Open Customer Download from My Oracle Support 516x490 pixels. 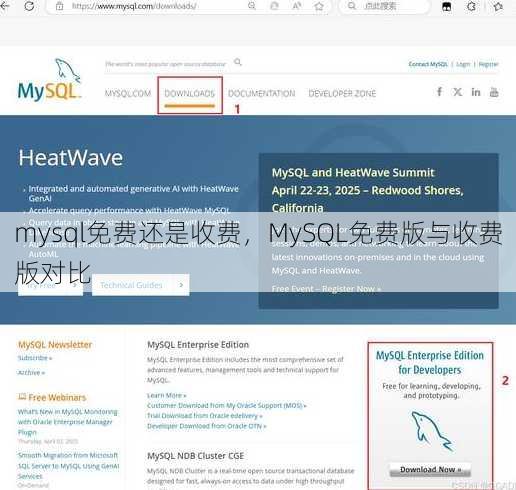coord(227,406)
